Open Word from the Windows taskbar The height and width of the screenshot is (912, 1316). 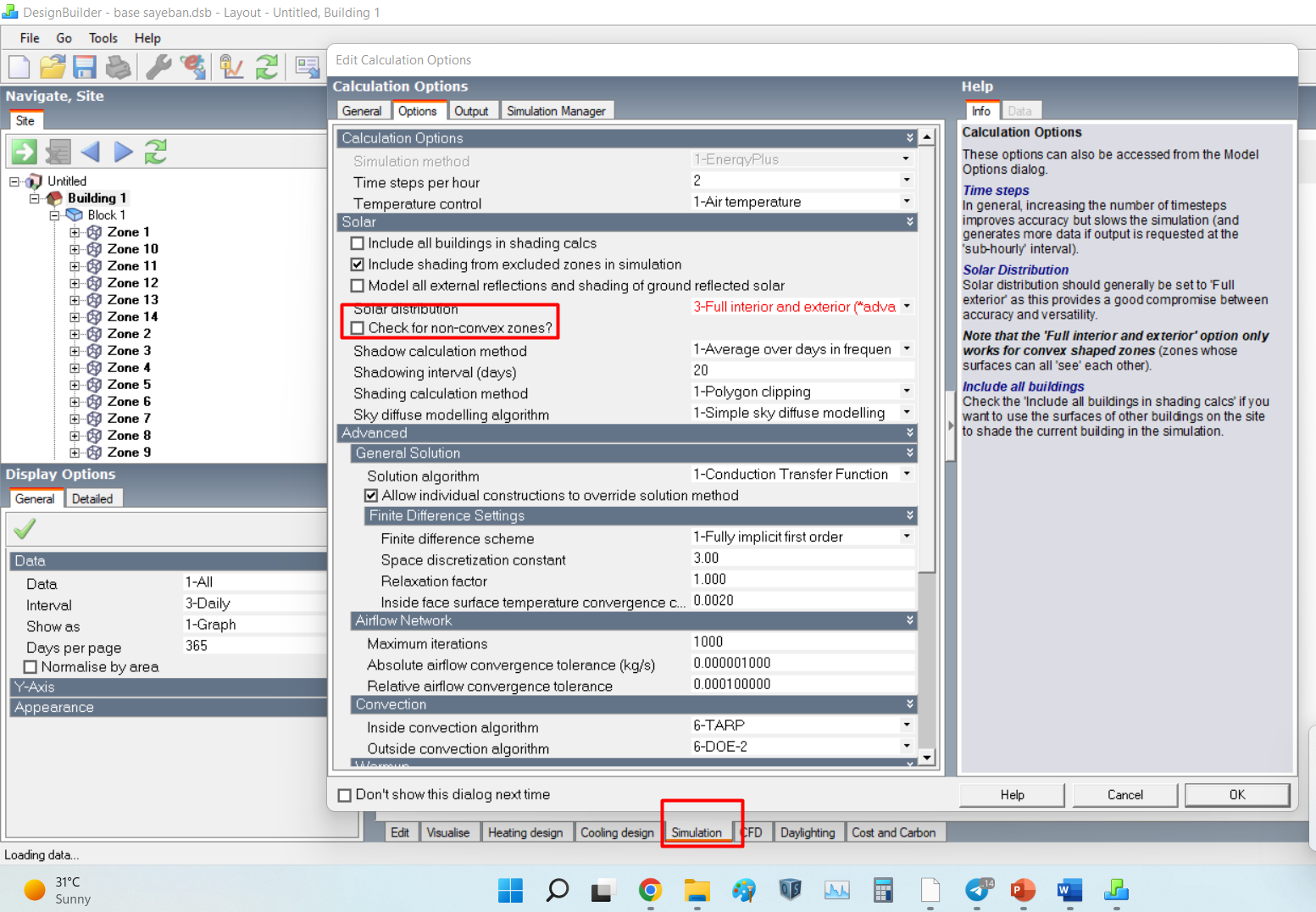click(1069, 890)
